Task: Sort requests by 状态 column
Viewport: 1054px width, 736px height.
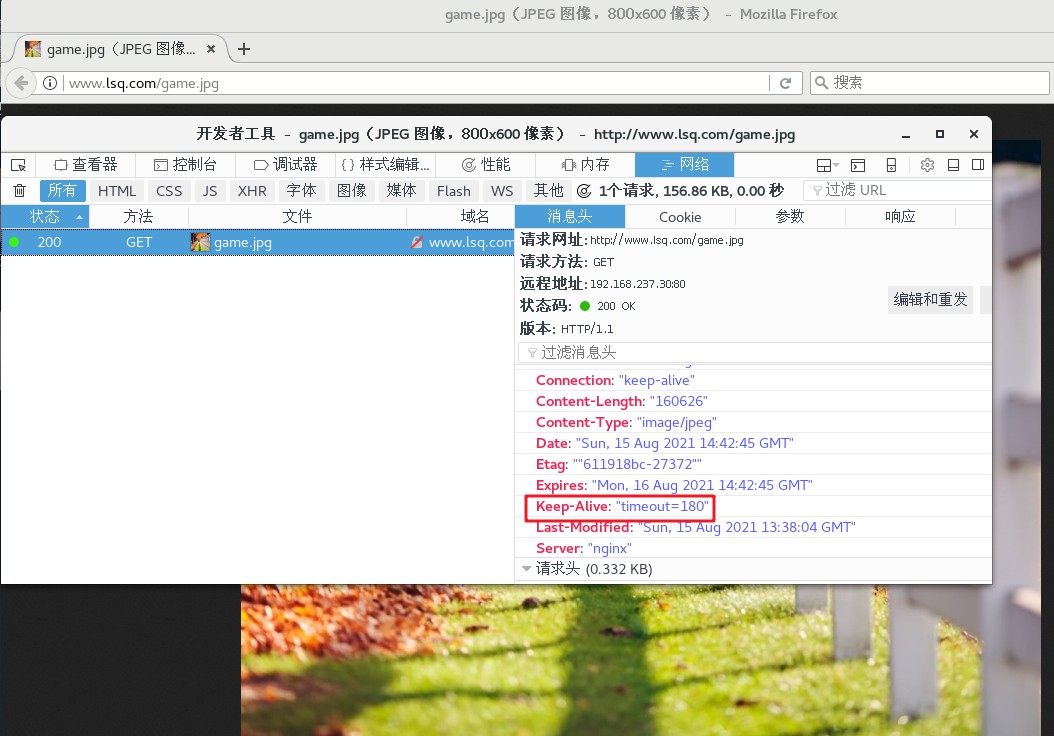Action: [x=45, y=216]
